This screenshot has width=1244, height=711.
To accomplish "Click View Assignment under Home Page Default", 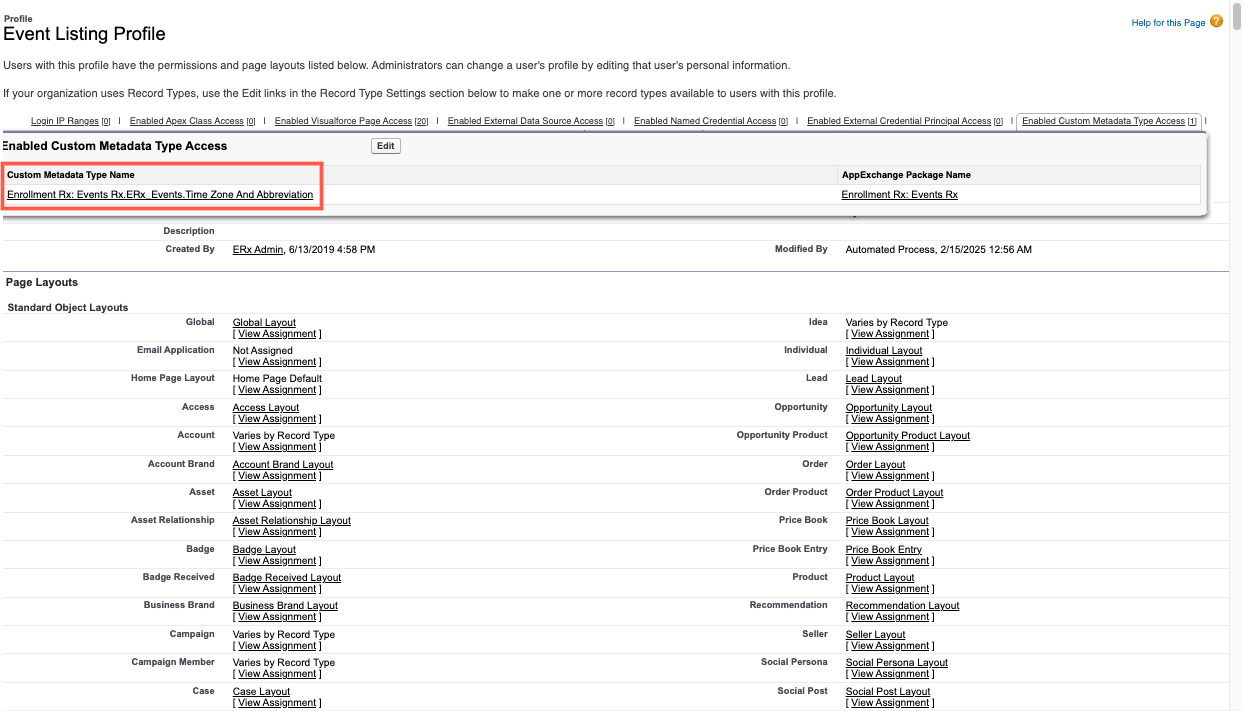I will coord(276,390).
